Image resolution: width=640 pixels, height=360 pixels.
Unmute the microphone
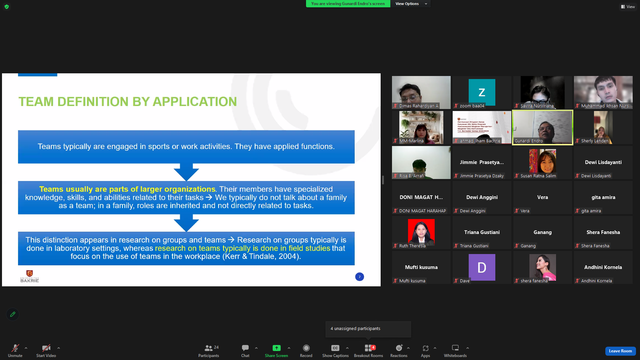[x=15, y=350]
